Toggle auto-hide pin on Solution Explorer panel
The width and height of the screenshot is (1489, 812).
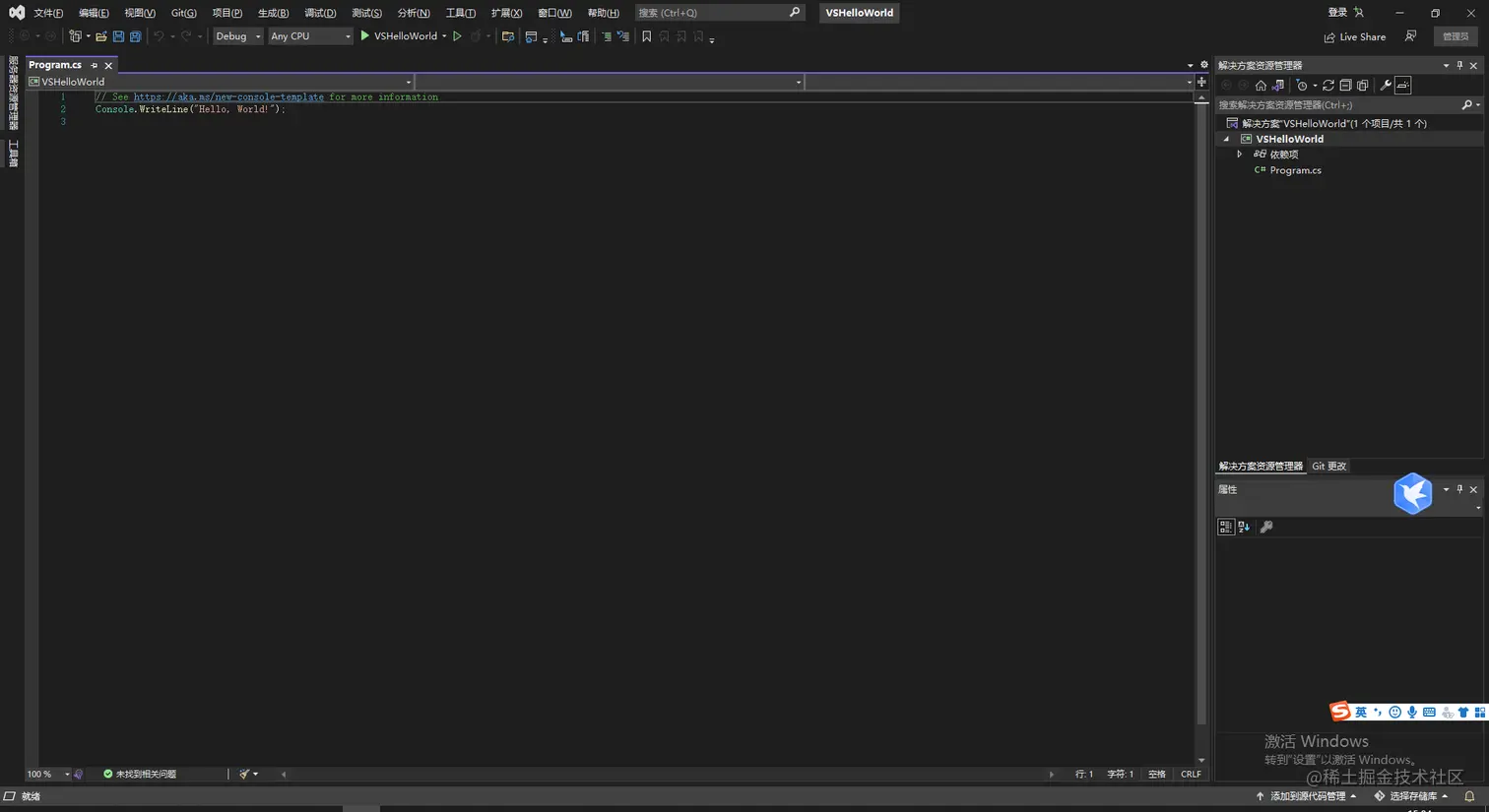1459,65
